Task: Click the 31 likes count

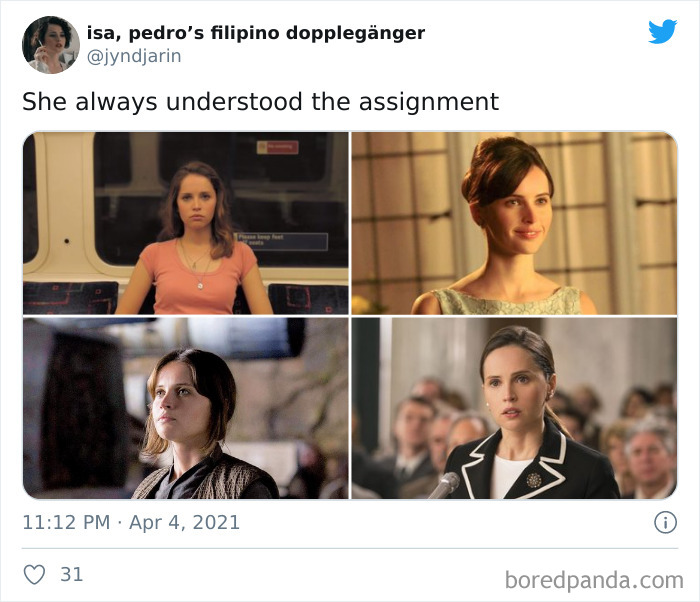Action: (x=72, y=574)
